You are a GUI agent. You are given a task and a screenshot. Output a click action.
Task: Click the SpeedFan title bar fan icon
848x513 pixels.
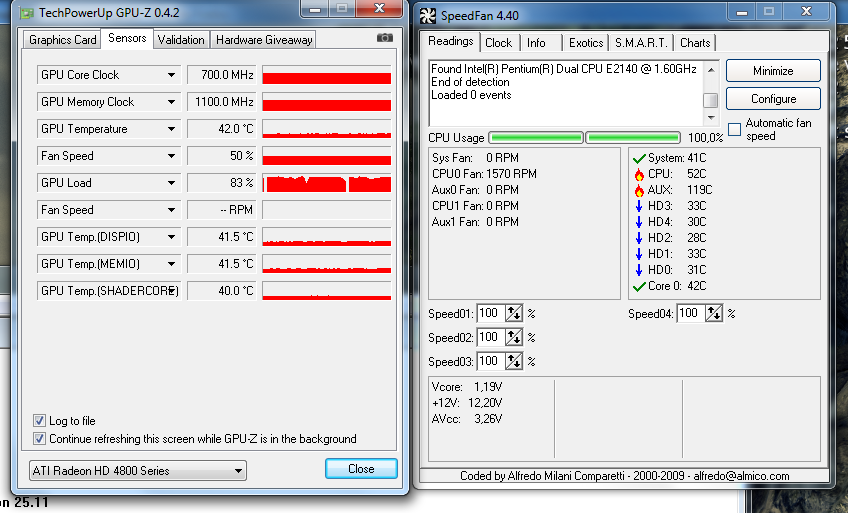[x=428, y=16]
